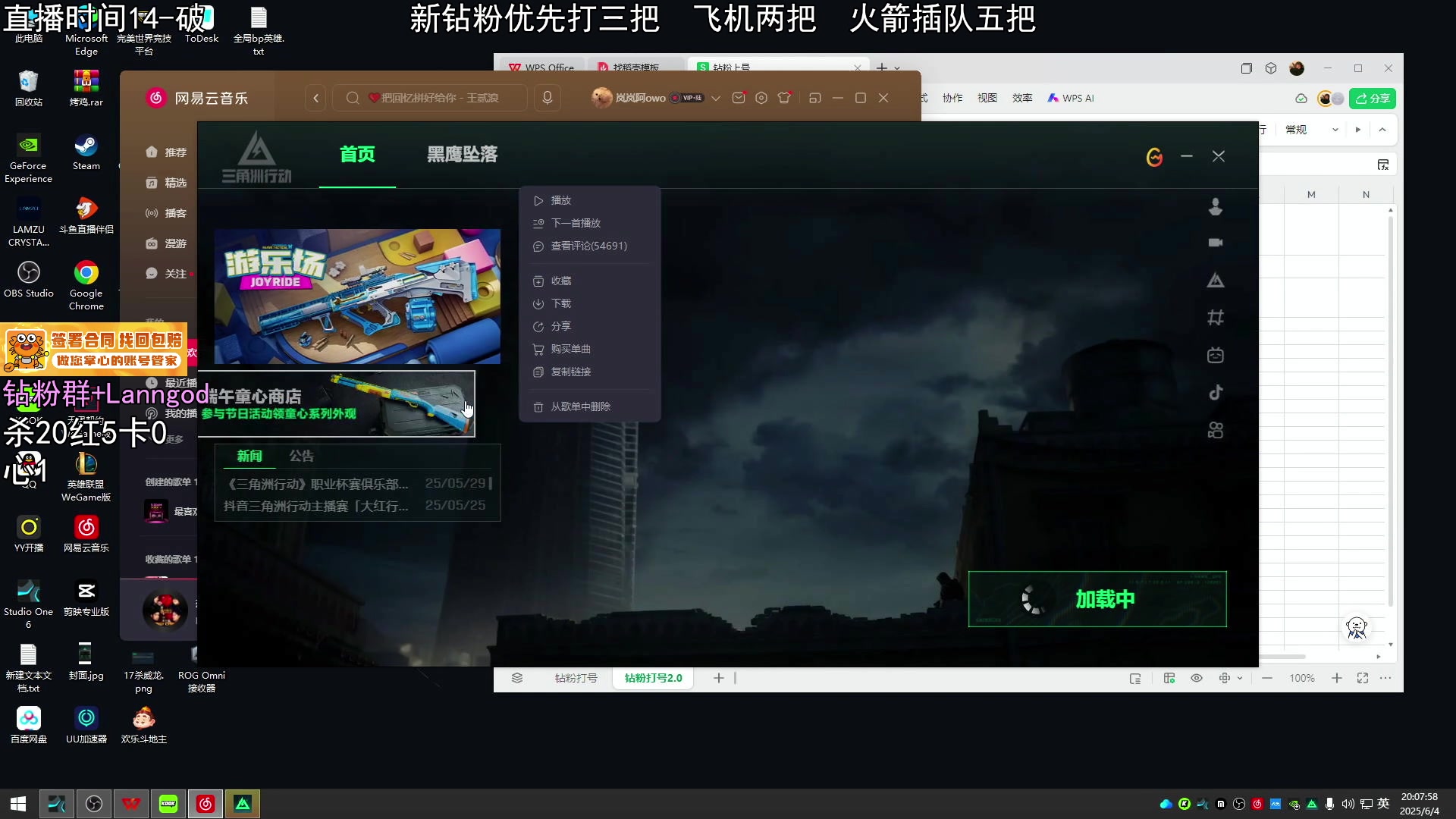The height and width of the screenshot is (819, 1456).
Task: Open 推荐 in NetEase sidebar
Action: click(x=165, y=152)
